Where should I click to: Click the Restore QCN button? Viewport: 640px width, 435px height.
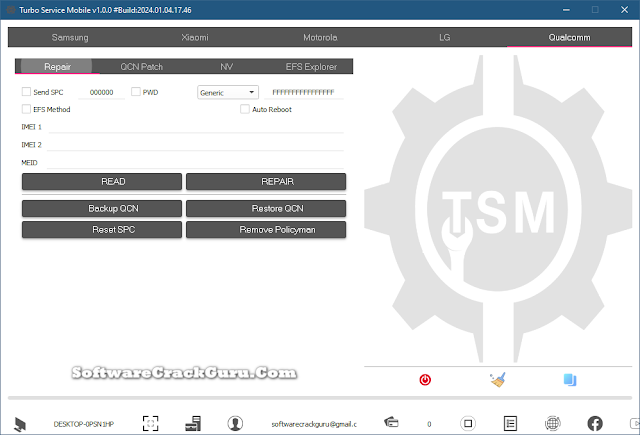[266, 209]
